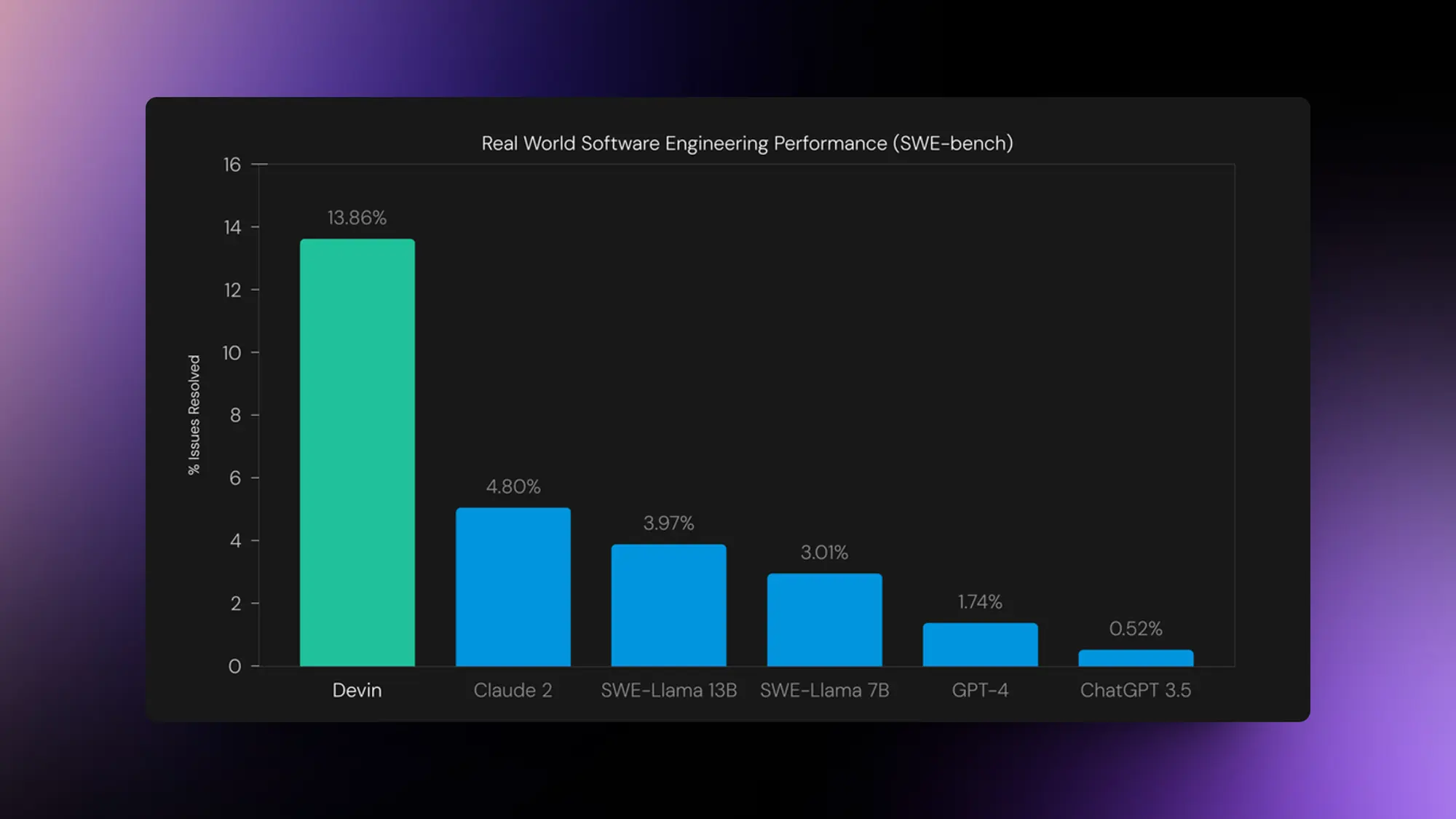This screenshot has height=819, width=1456.
Task: Click the 4.80% value label
Action: click(513, 486)
